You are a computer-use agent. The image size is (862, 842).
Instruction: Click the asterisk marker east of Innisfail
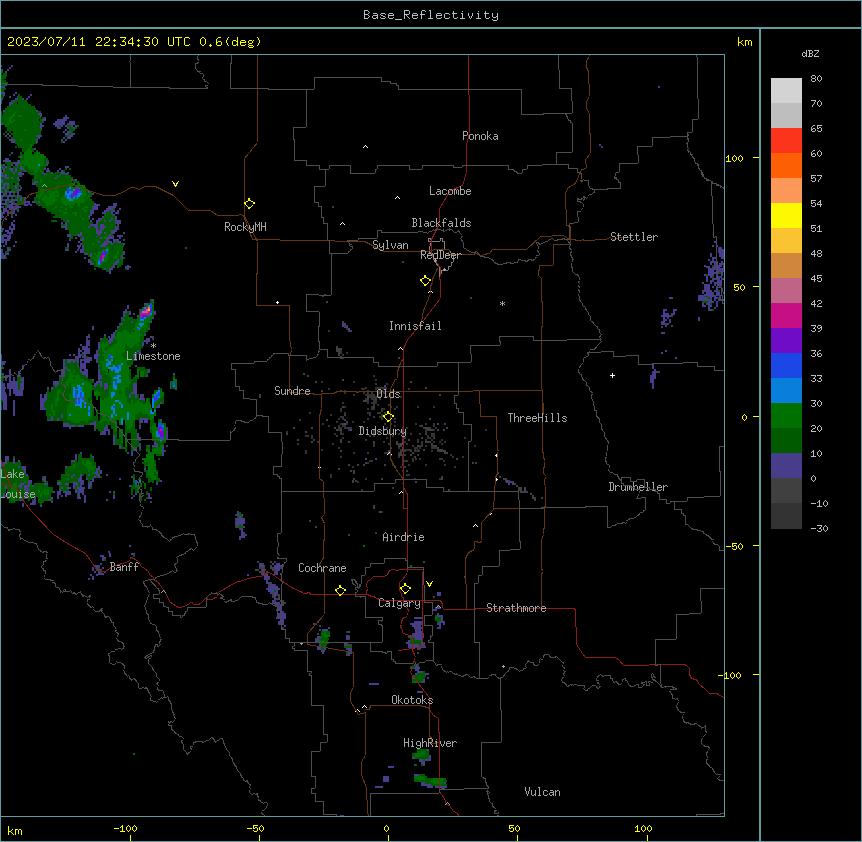(502, 303)
